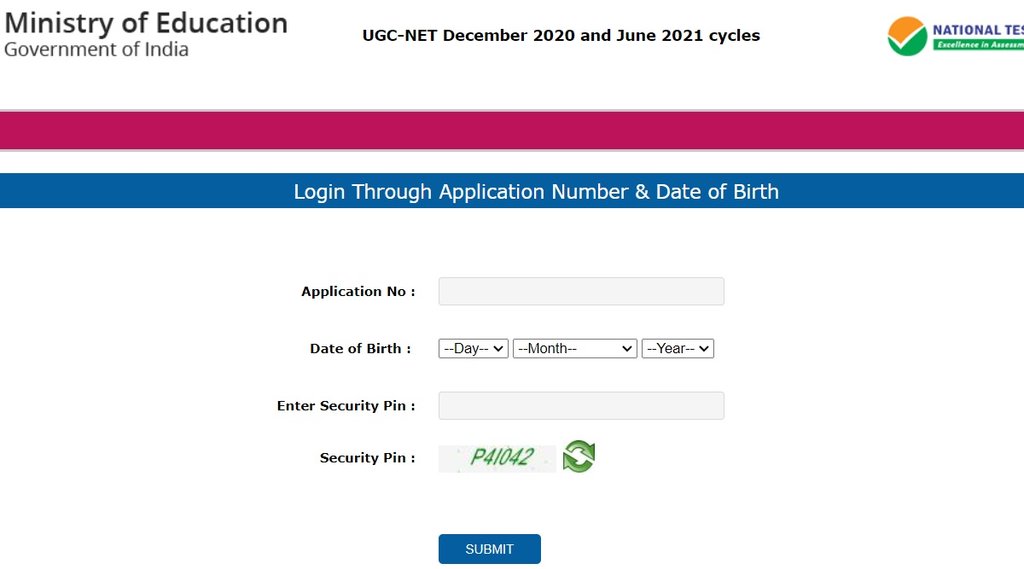Click the Government of India text
The height and width of the screenshot is (569, 1024).
pyautogui.click(x=96, y=49)
